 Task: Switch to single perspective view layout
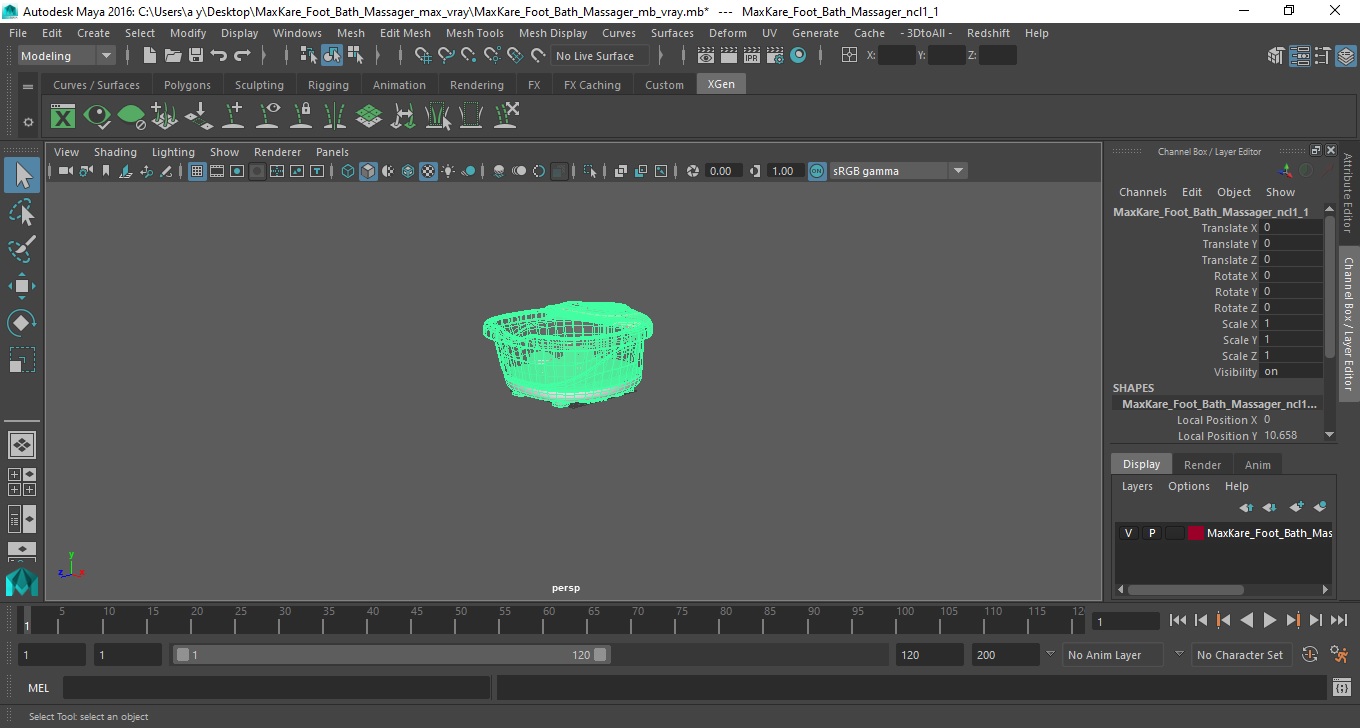pos(22,445)
